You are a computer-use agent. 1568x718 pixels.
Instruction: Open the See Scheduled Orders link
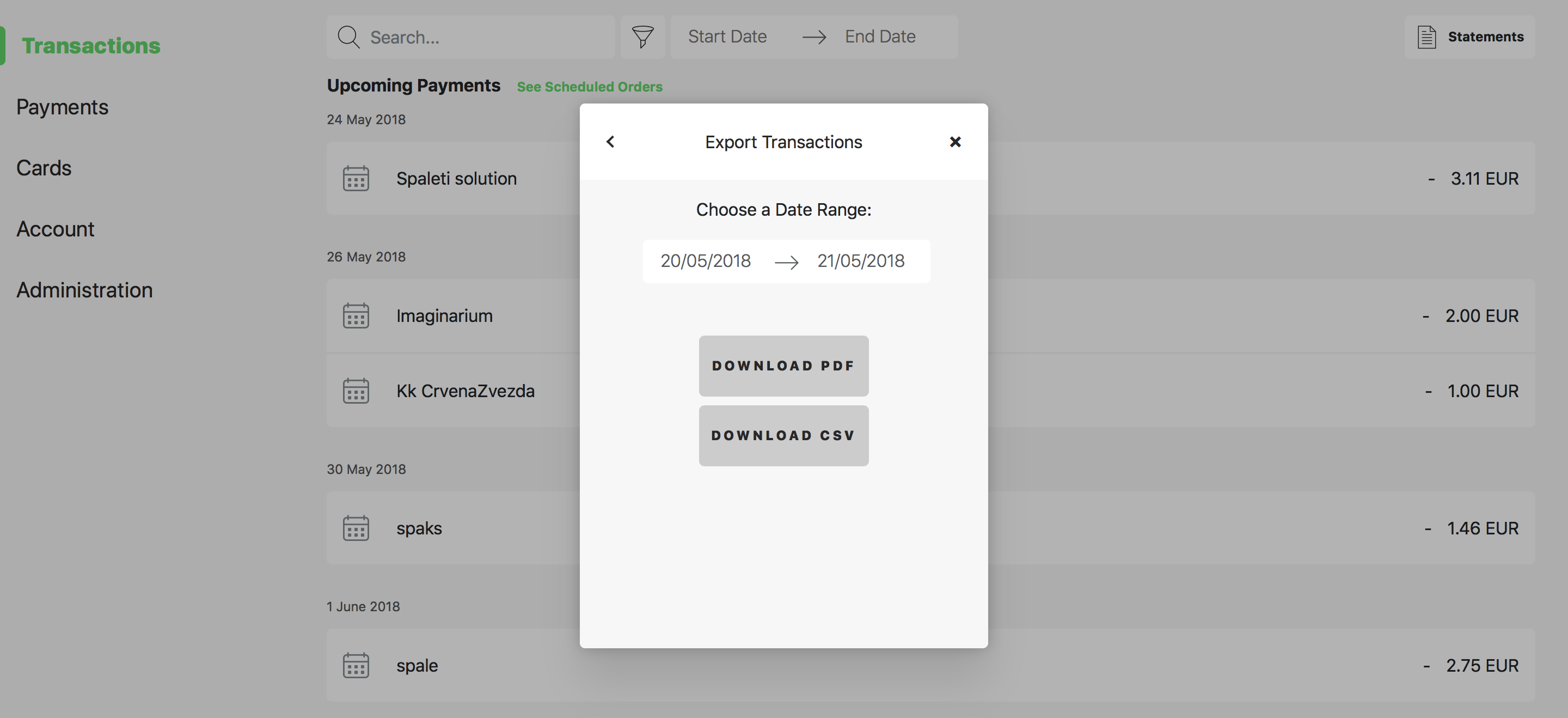(589, 87)
